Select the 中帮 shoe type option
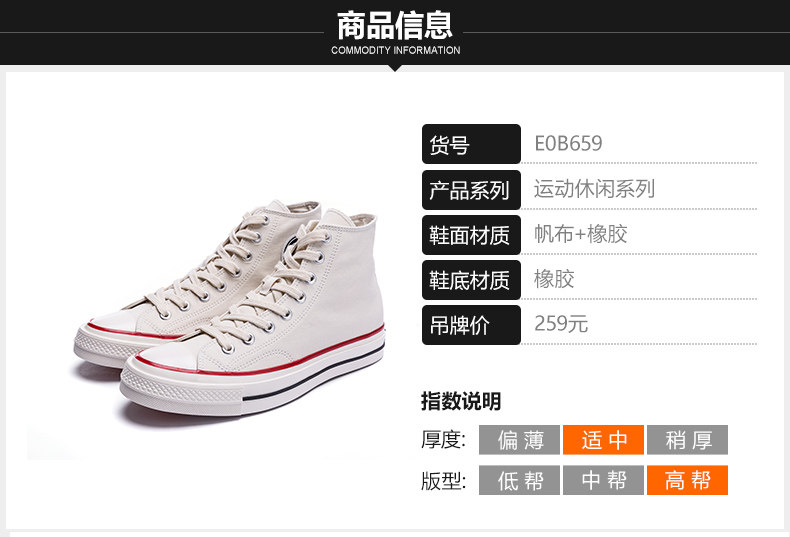790x537 pixels. click(x=604, y=480)
